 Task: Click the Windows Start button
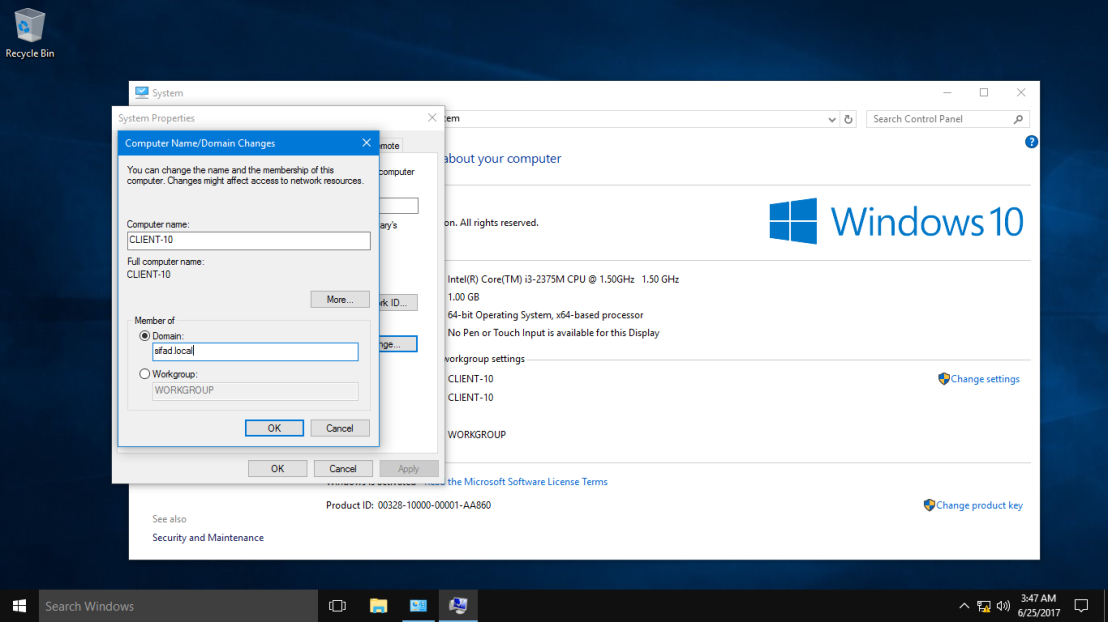click(19, 606)
